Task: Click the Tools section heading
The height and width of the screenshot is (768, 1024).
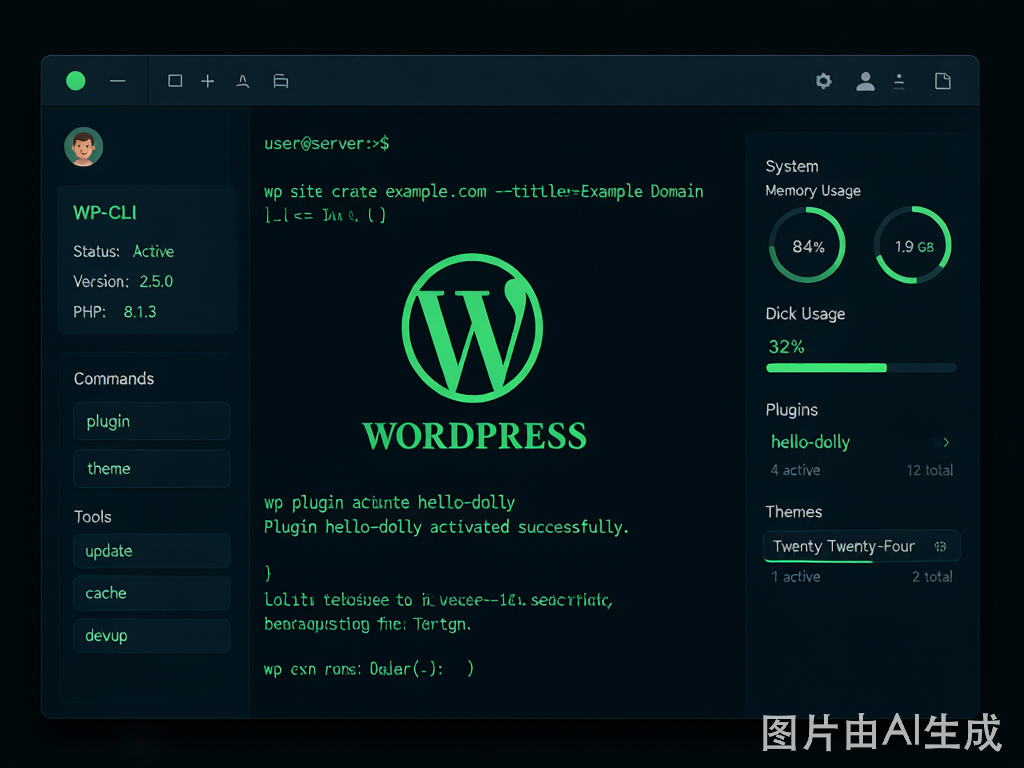Action: click(x=93, y=517)
